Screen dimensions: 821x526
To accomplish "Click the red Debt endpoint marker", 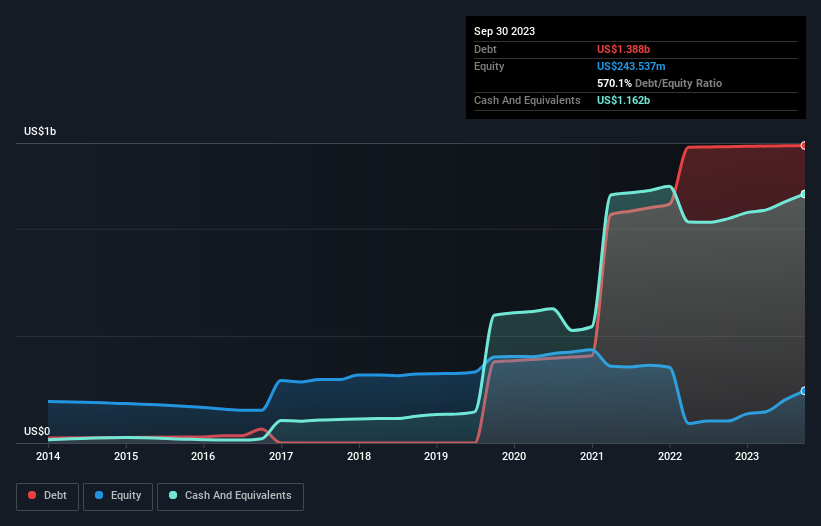I will click(x=804, y=146).
